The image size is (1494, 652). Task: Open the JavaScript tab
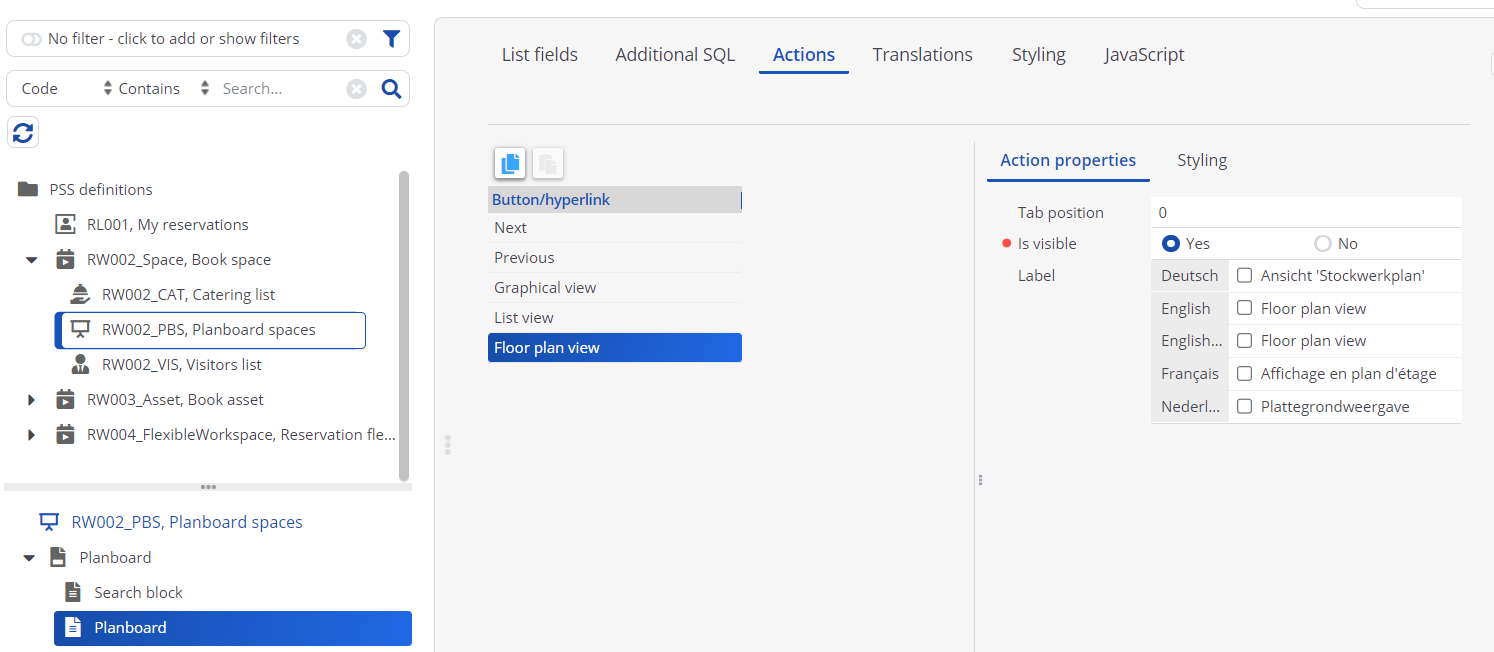pos(1144,55)
